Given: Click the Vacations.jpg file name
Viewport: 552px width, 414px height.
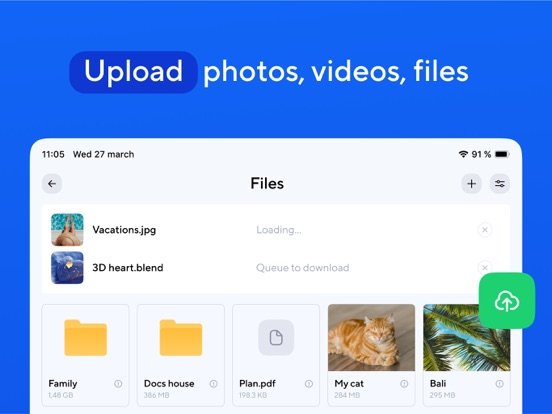Looking at the screenshot, I should click(124, 230).
